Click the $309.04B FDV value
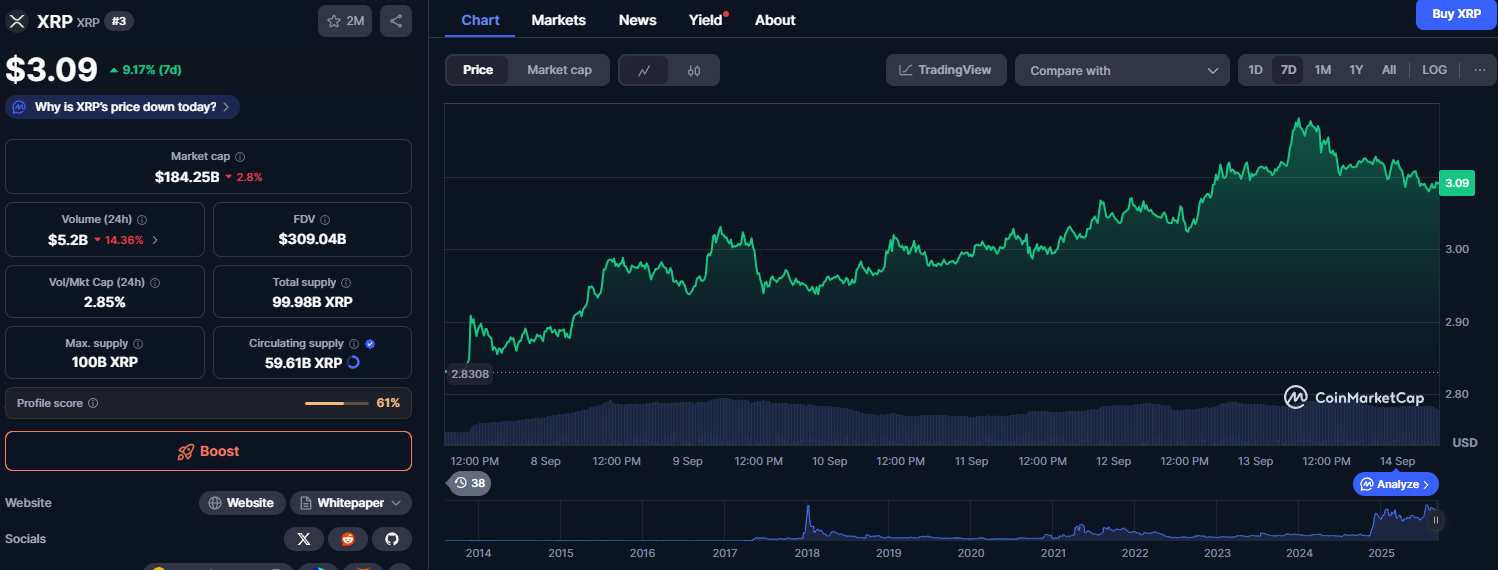This screenshot has height=570, width=1498. click(312, 239)
